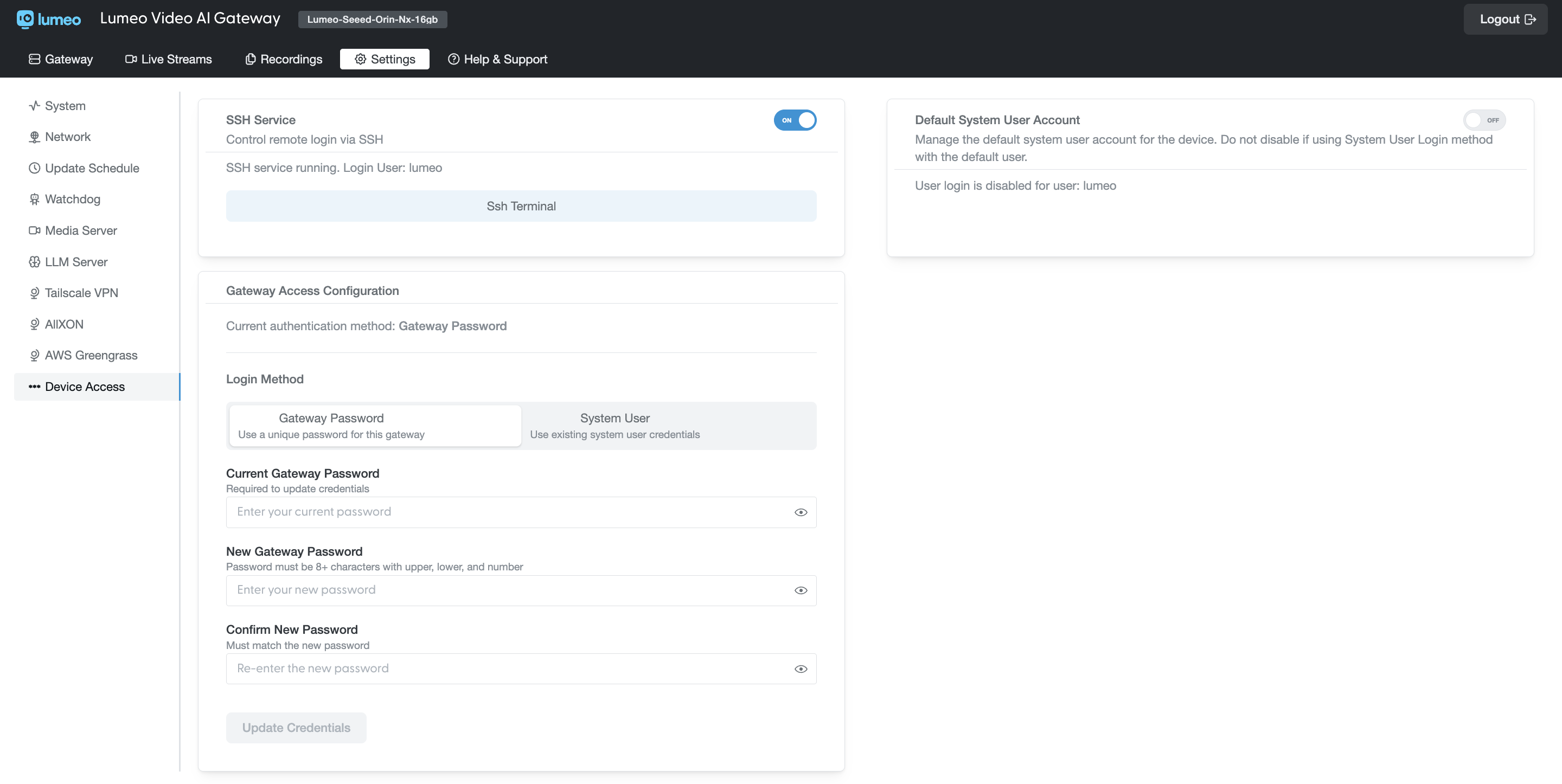Click the SSH service running status text

pos(334,168)
